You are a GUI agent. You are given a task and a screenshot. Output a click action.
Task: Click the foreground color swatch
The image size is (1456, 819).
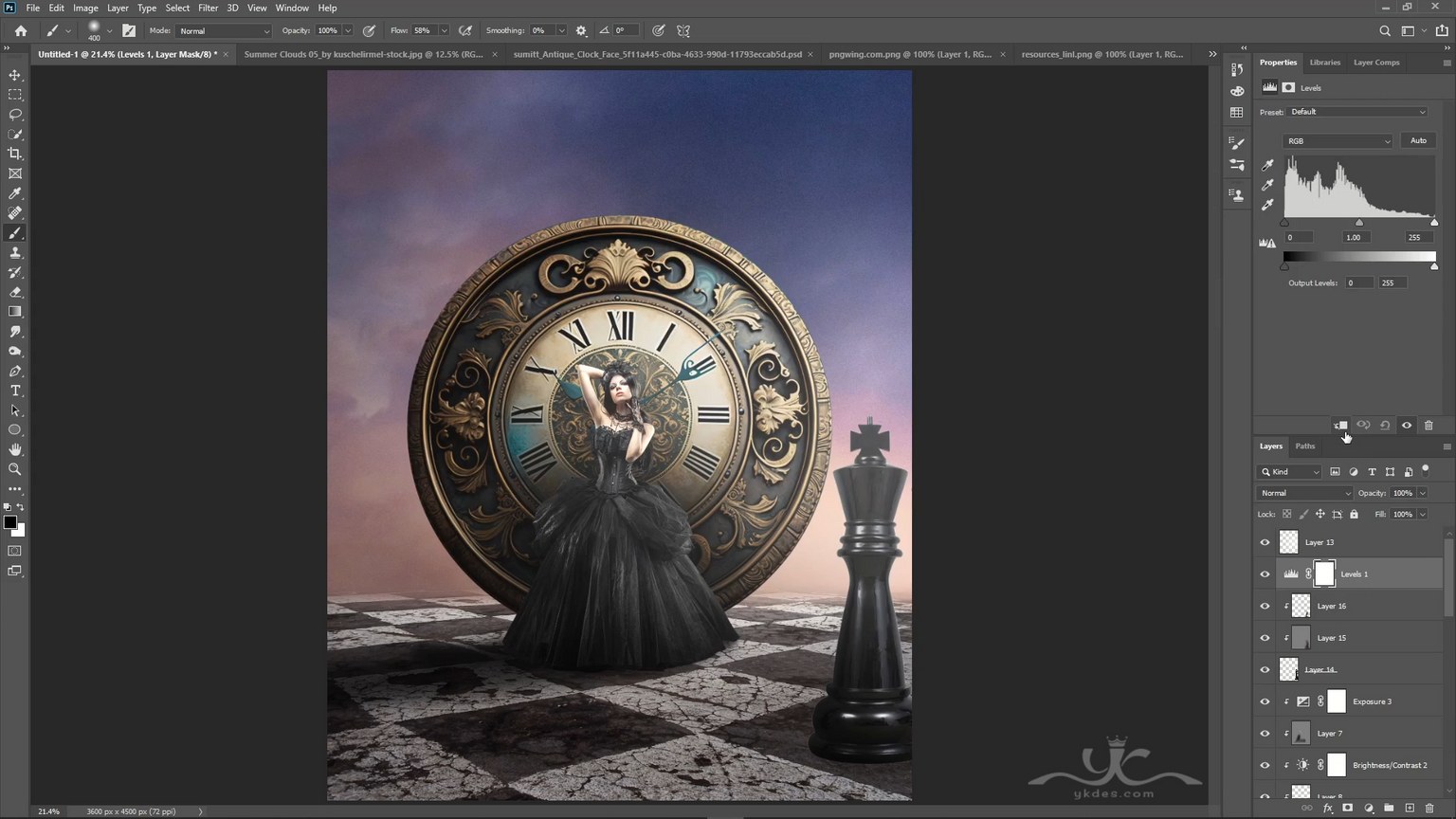[10, 522]
